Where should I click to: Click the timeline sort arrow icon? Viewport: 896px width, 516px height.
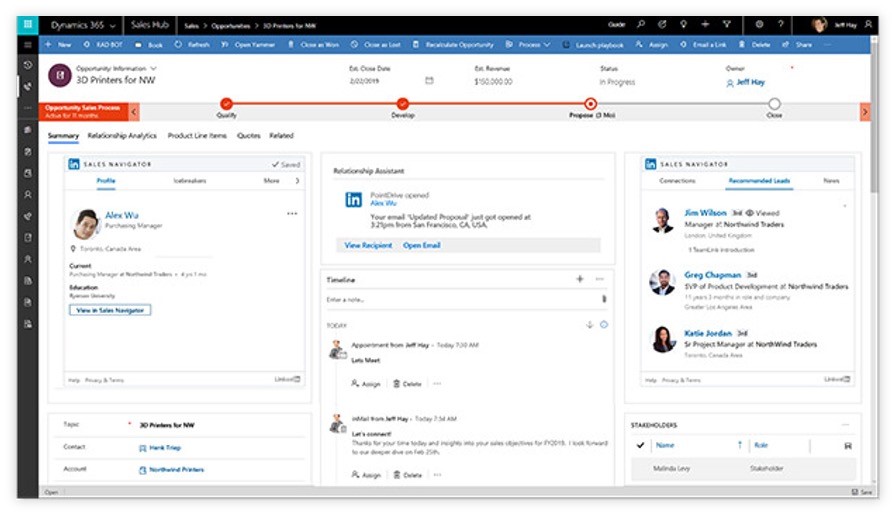(x=590, y=325)
